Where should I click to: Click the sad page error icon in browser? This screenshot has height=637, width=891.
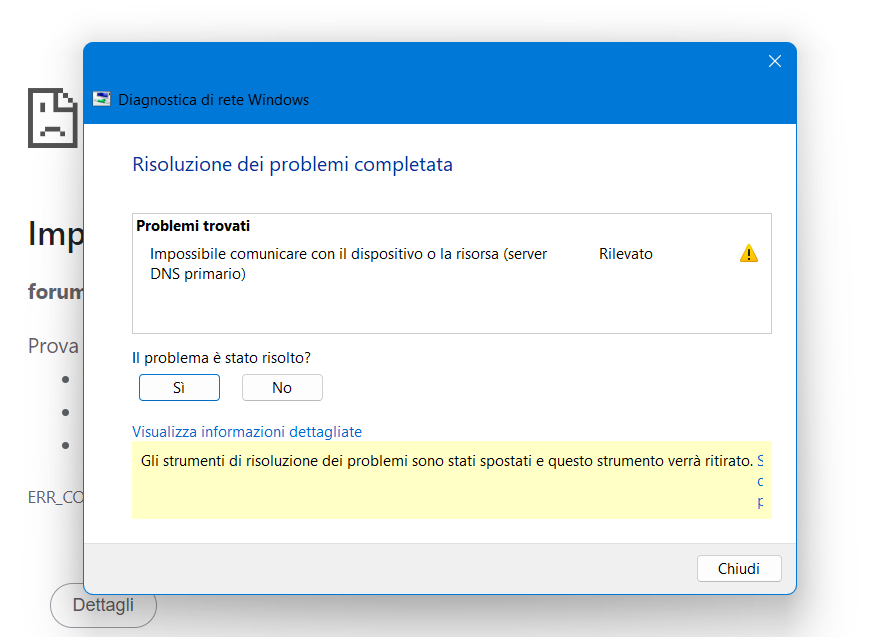(x=53, y=118)
